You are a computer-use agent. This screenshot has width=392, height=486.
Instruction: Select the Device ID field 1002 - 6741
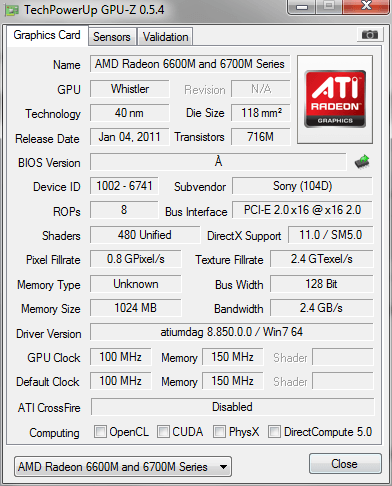[124, 186]
